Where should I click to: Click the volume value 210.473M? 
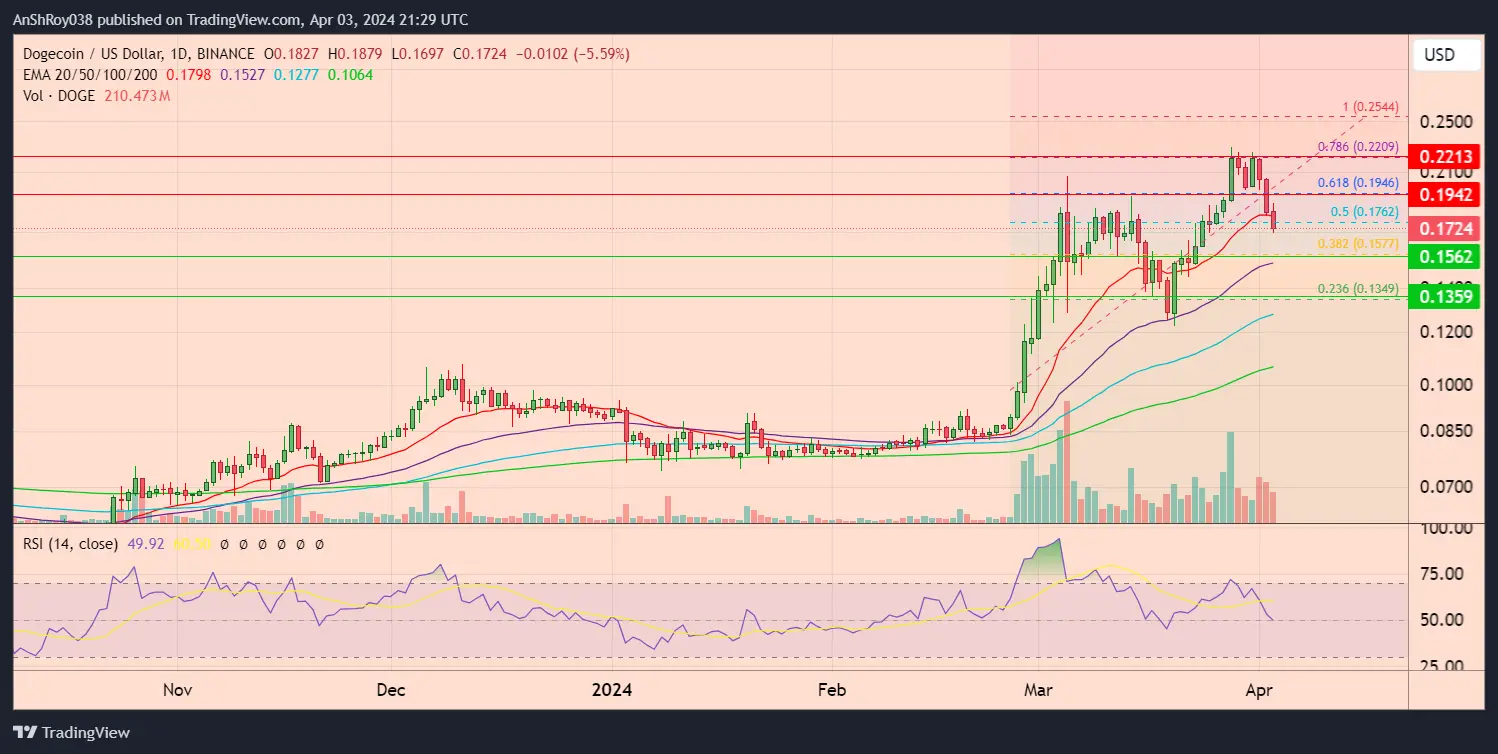click(x=136, y=96)
